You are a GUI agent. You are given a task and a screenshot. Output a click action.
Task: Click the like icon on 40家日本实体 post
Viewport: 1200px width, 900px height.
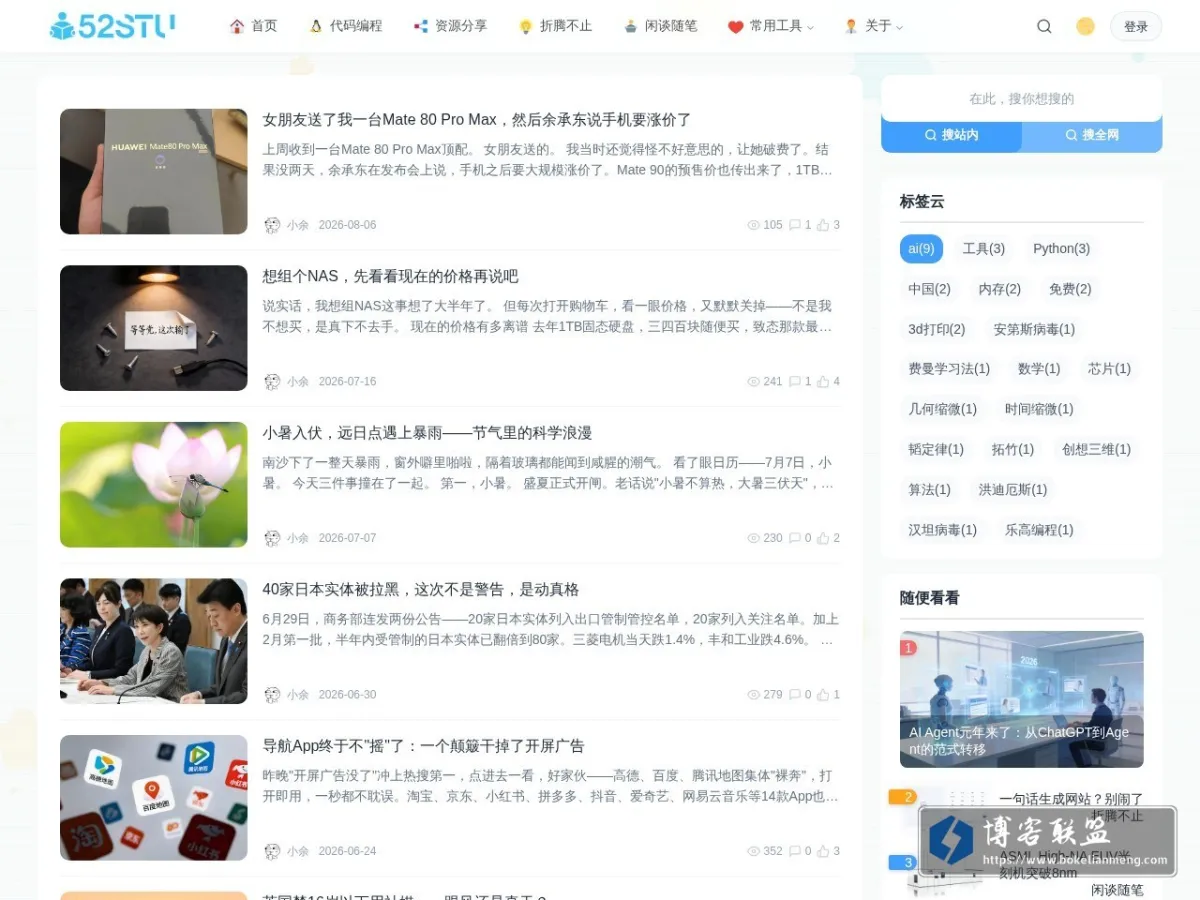823,694
